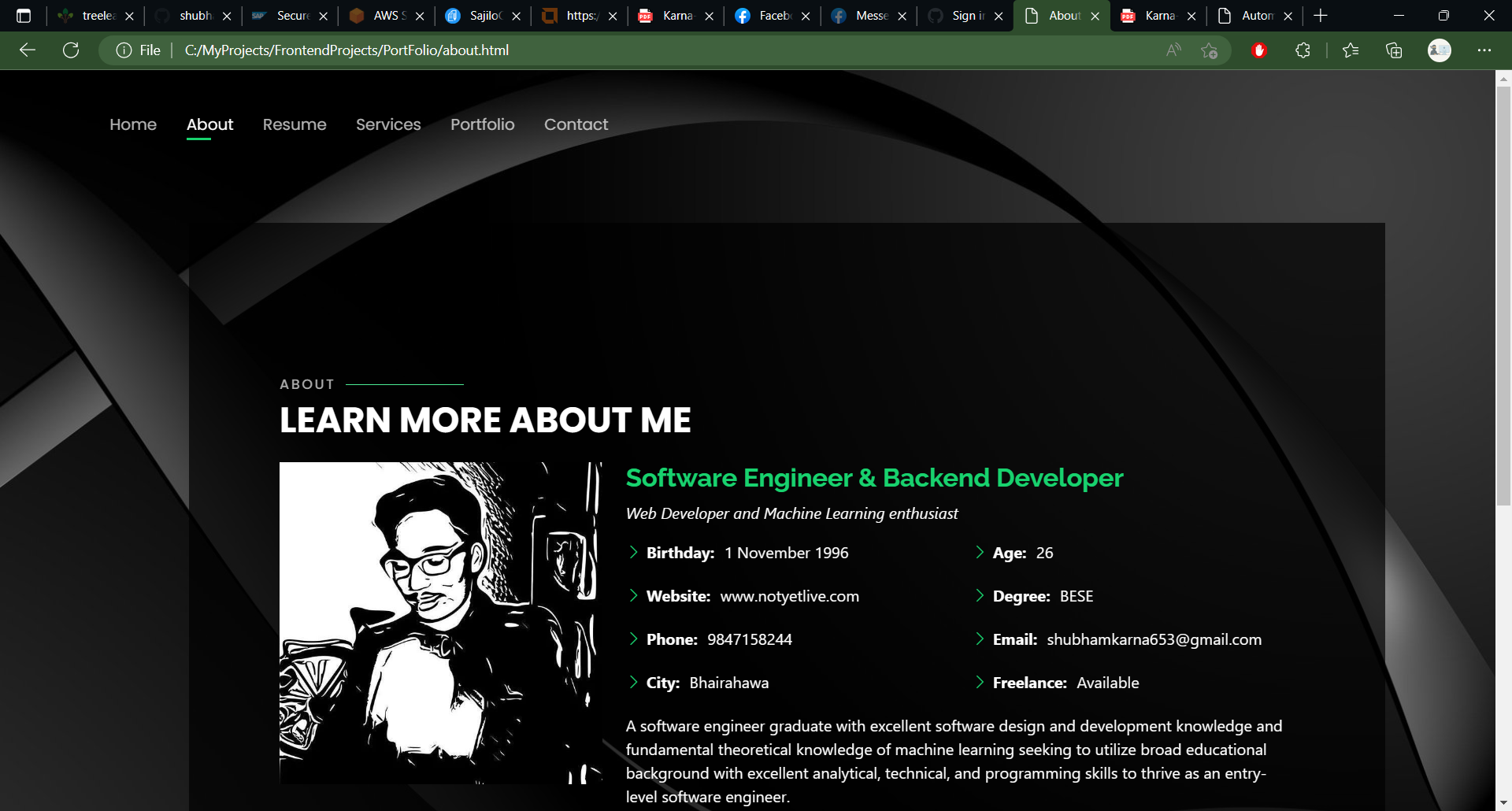The height and width of the screenshot is (811, 1512).
Task: Click the chevron beside Birthday
Action: 633,552
